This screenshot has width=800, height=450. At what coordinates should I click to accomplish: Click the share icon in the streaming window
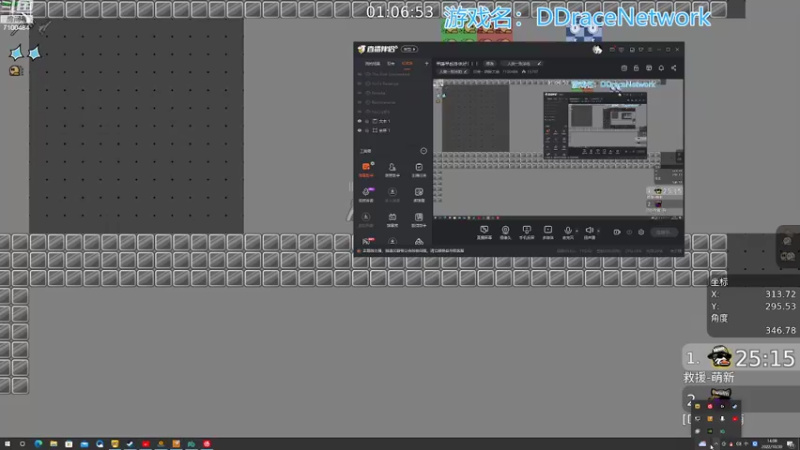674,68
